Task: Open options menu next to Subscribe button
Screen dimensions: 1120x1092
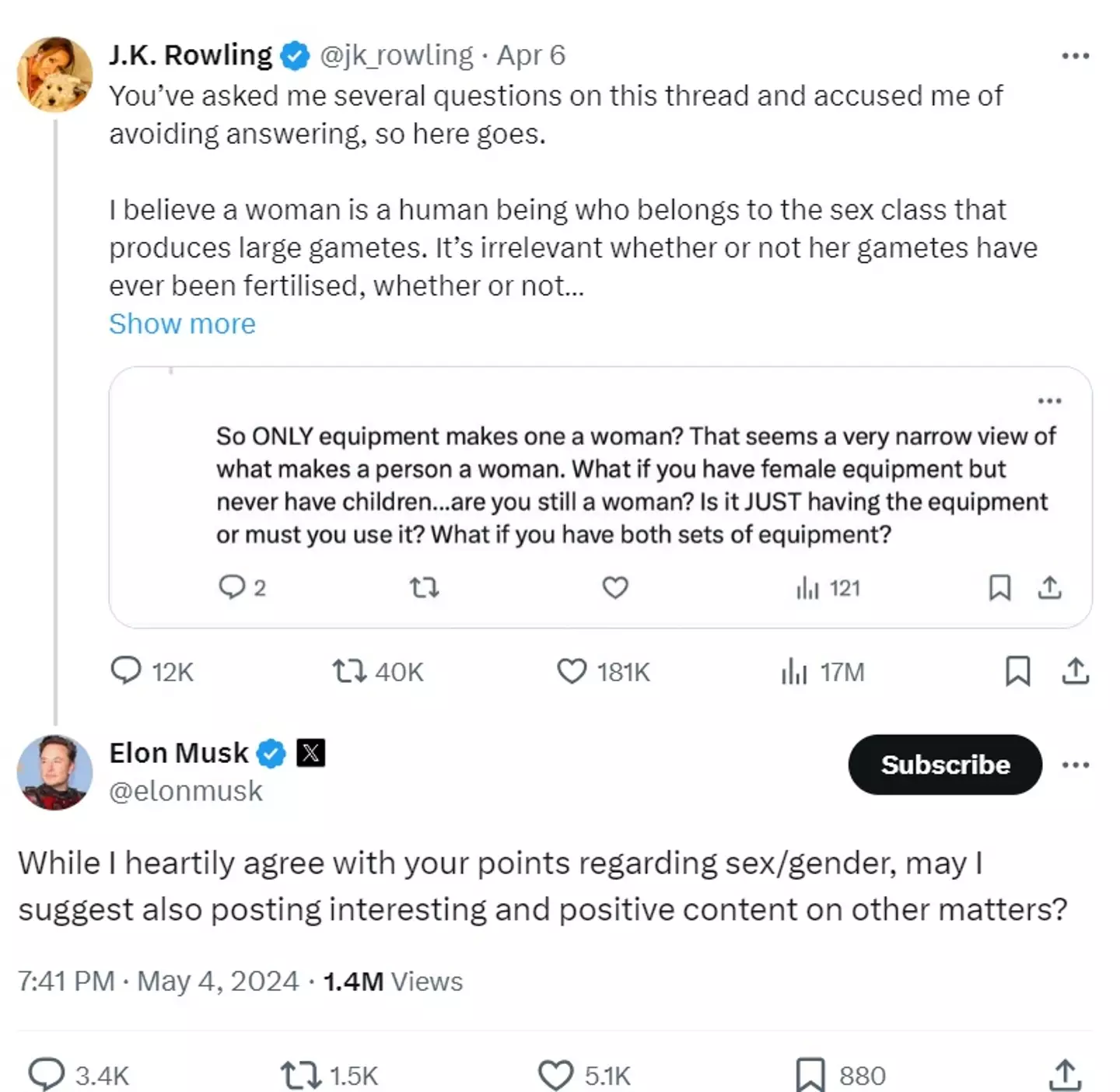Action: 1076,765
